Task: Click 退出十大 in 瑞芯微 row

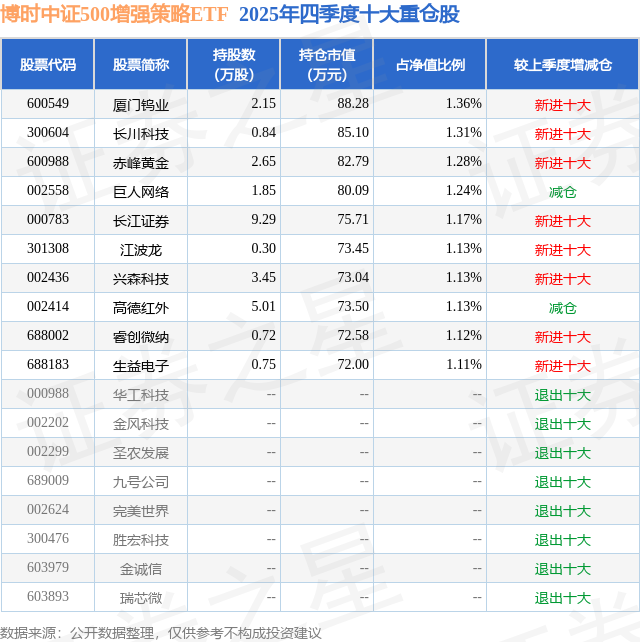Action: (x=563, y=599)
